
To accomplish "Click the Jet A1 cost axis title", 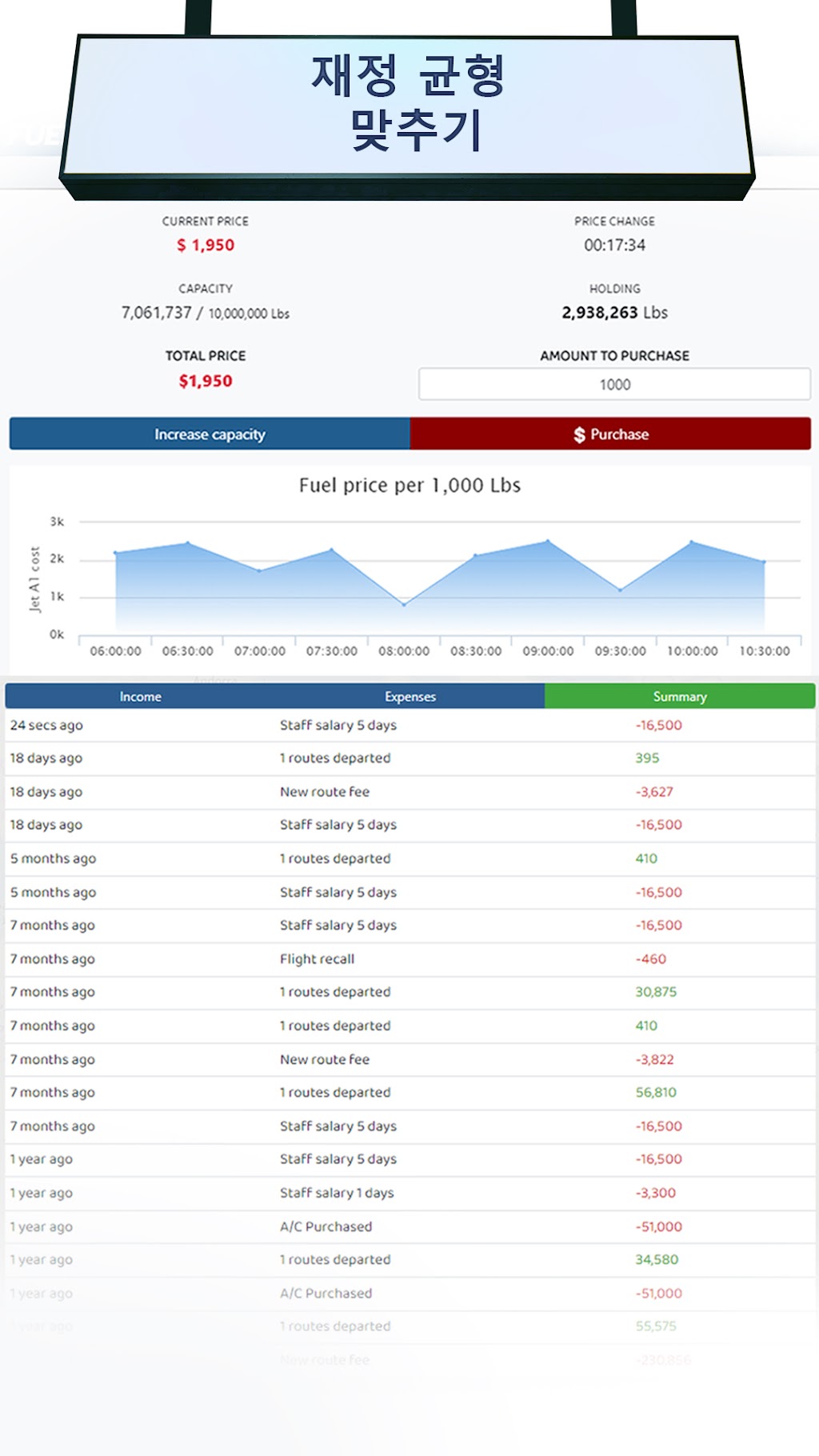I will (x=34, y=580).
